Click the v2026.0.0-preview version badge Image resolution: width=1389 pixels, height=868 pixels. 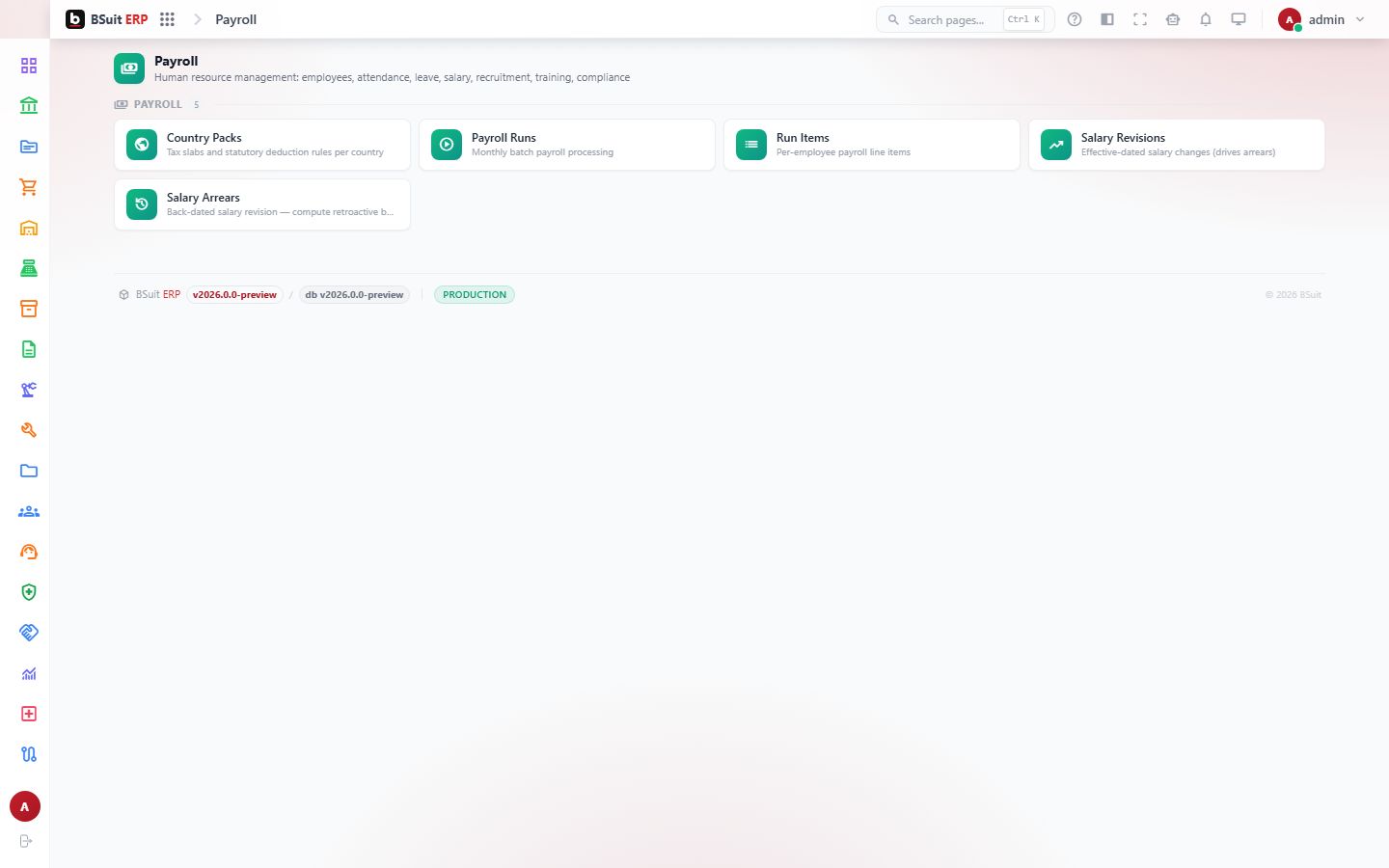click(234, 295)
